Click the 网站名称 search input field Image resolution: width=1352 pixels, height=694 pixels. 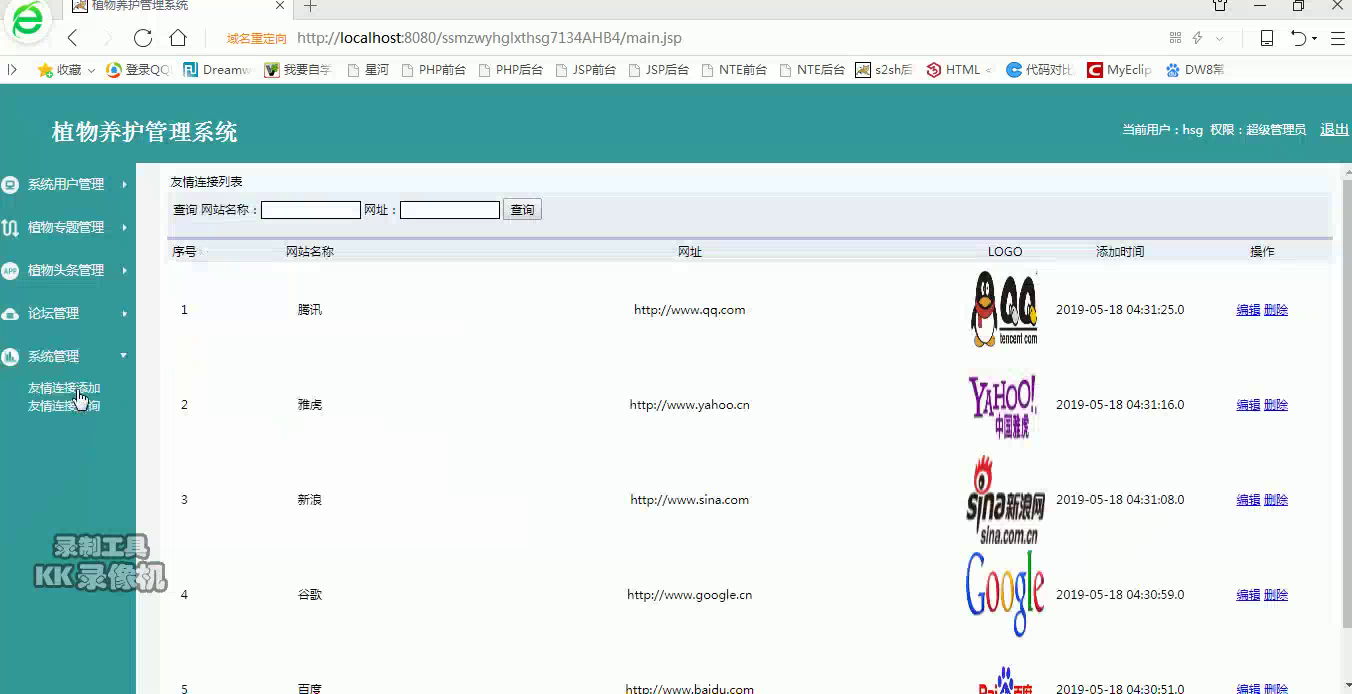[x=311, y=210]
